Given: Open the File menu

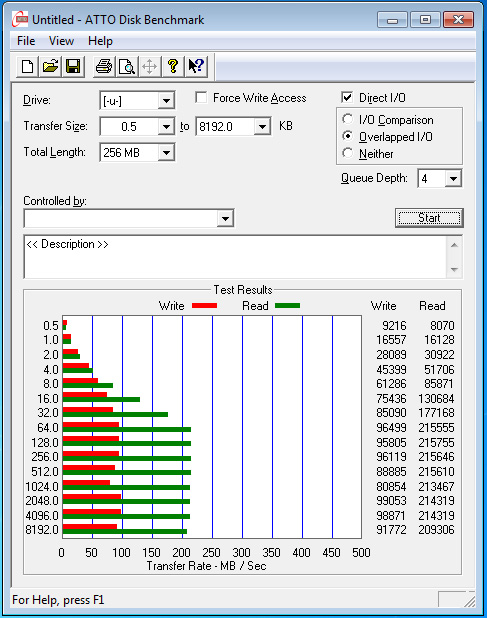Looking at the screenshot, I should (26, 41).
